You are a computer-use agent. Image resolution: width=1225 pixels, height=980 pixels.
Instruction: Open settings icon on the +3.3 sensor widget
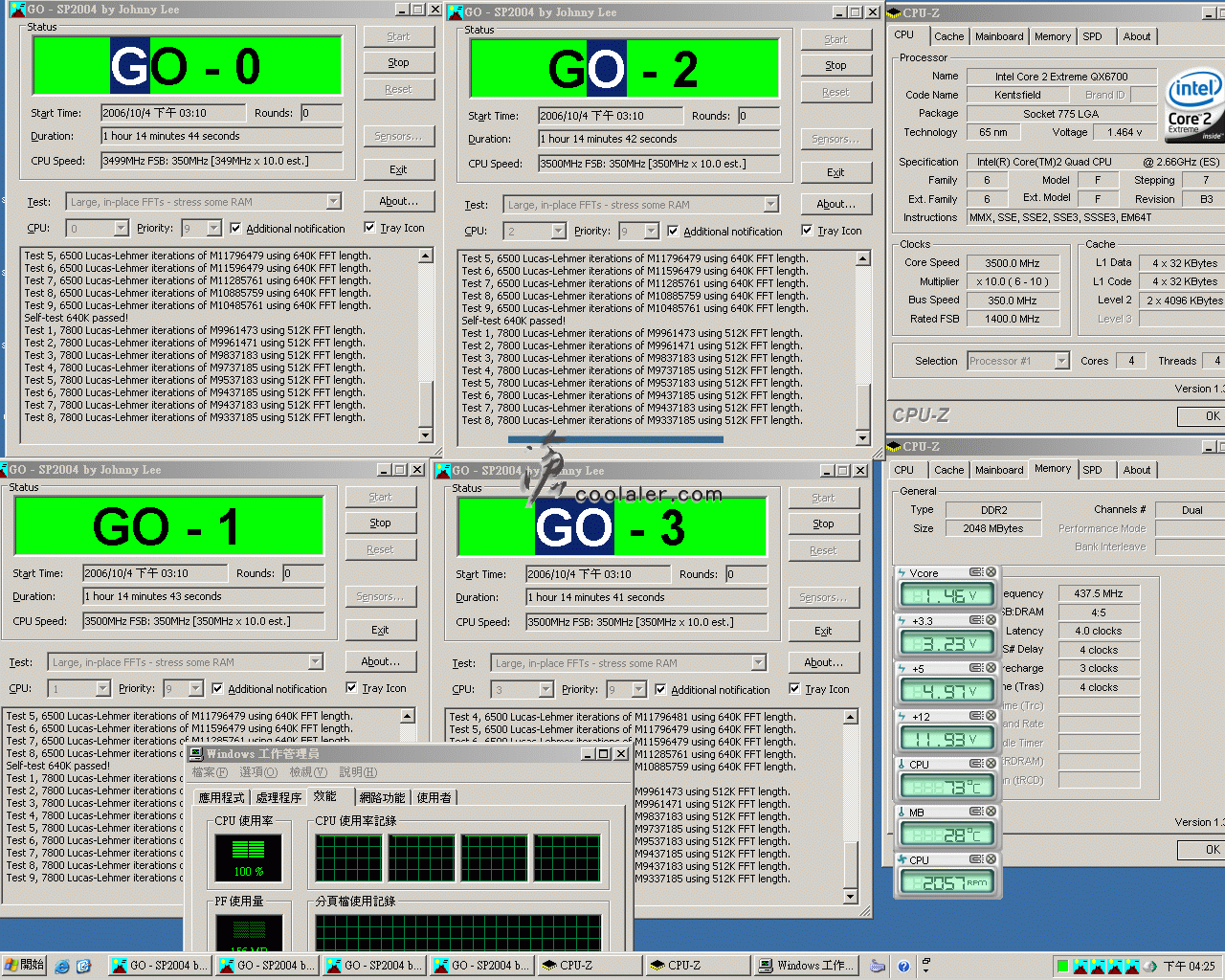(976, 620)
